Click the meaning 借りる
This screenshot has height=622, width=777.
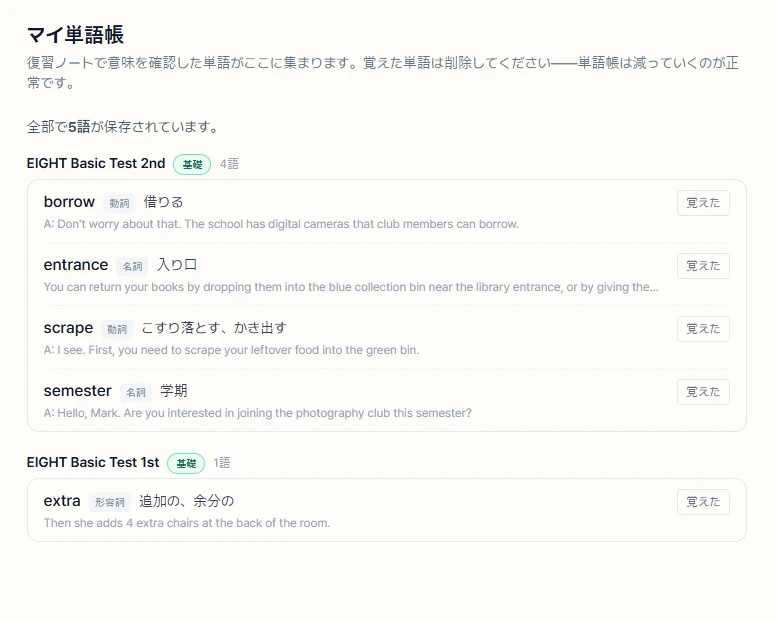pyautogui.click(x=164, y=202)
